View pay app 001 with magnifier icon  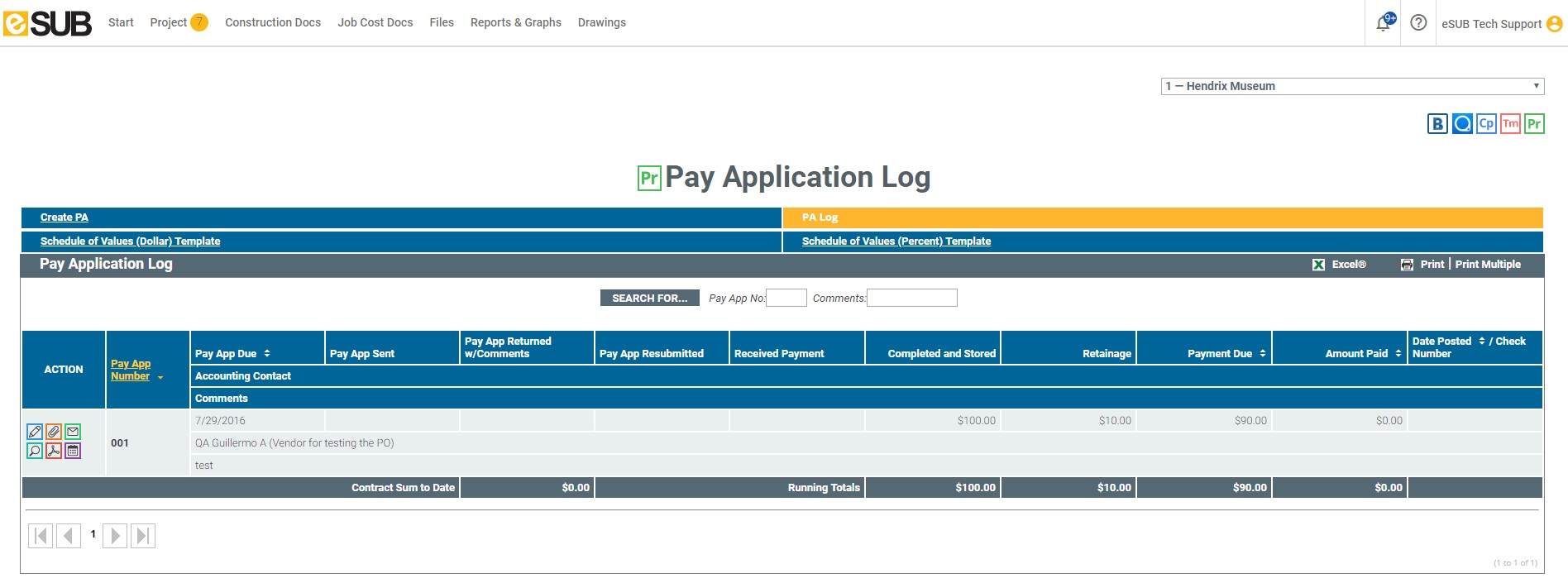pyautogui.click(x=35, y=451)
